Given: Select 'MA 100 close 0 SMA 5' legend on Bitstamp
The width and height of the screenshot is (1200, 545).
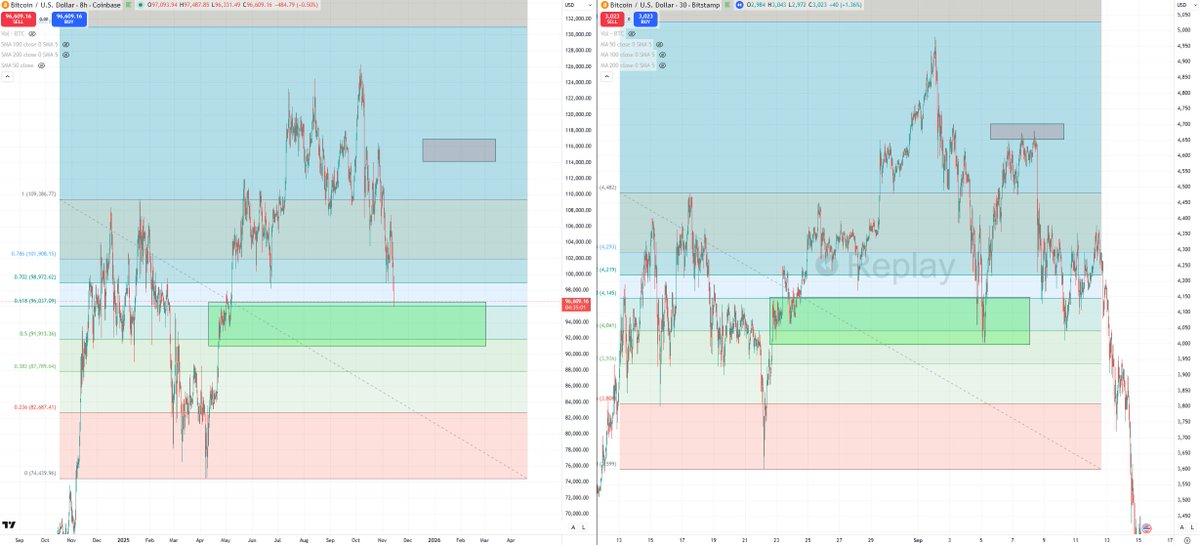Looking at the screenshot, I should [627, 55].
